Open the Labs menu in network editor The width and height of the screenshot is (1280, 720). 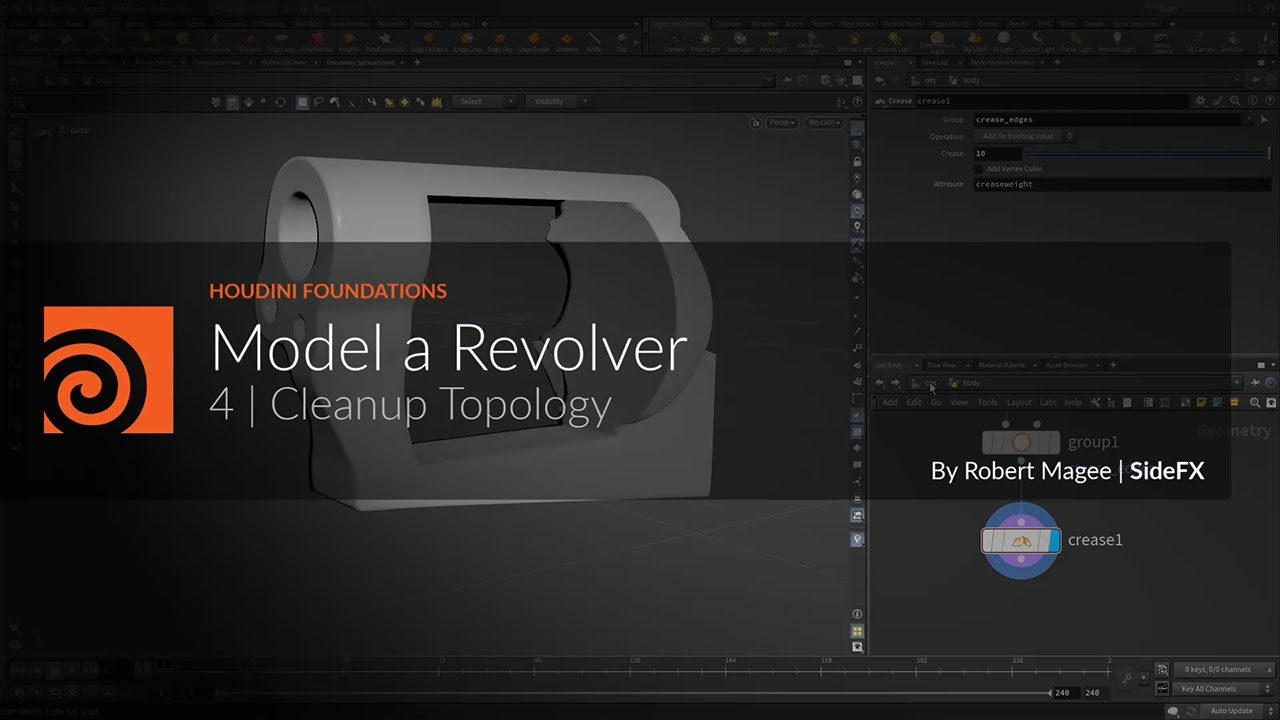point(1048,402)
